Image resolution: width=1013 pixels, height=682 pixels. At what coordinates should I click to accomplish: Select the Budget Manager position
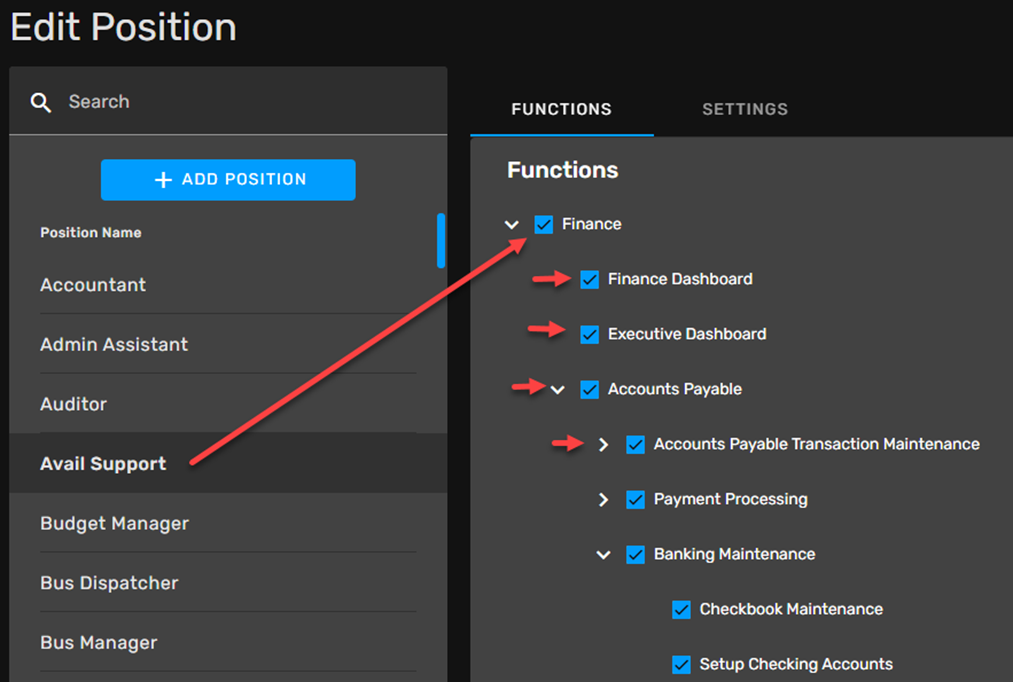[x=114, y=523]
